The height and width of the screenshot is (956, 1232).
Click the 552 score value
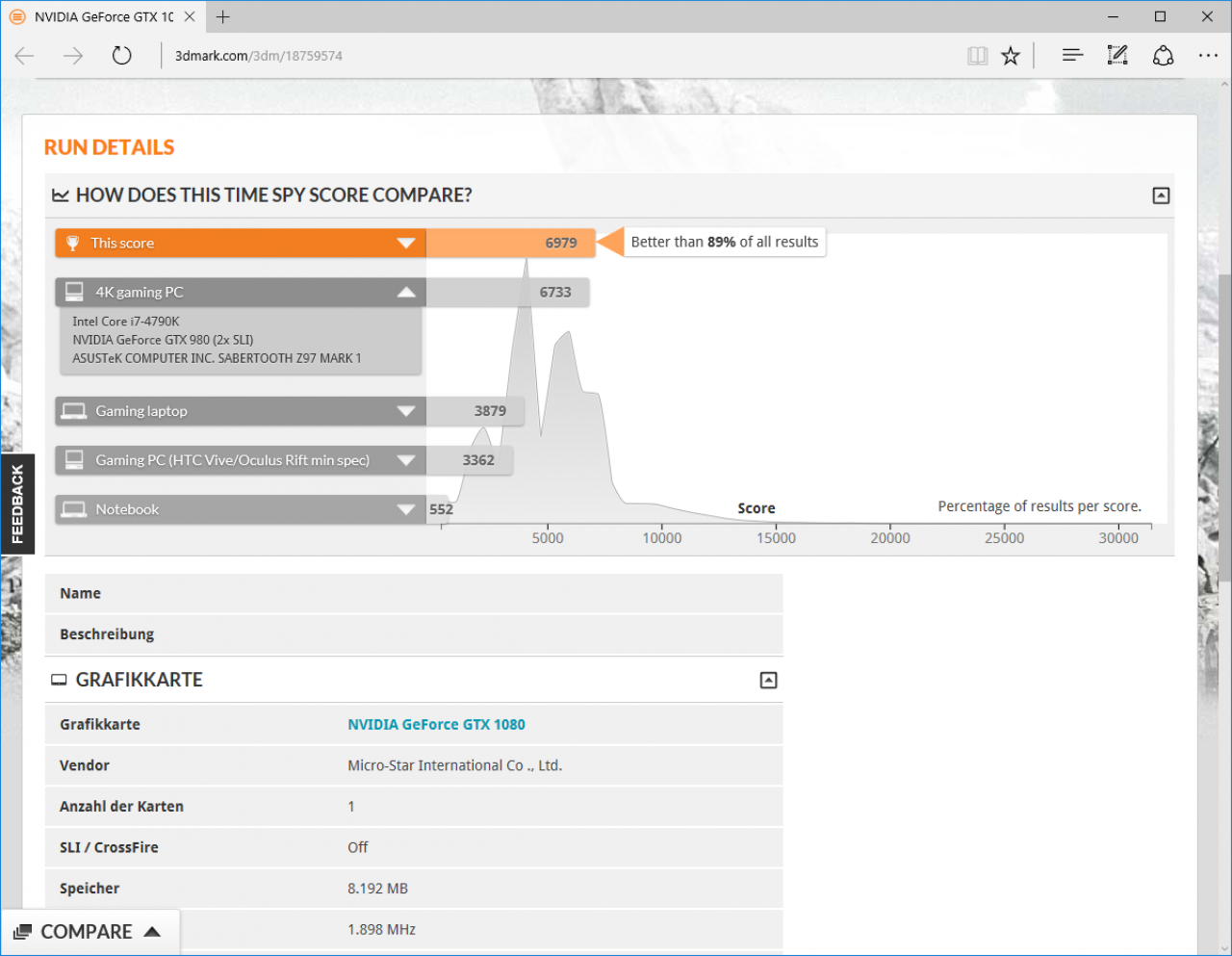point(441,509)
